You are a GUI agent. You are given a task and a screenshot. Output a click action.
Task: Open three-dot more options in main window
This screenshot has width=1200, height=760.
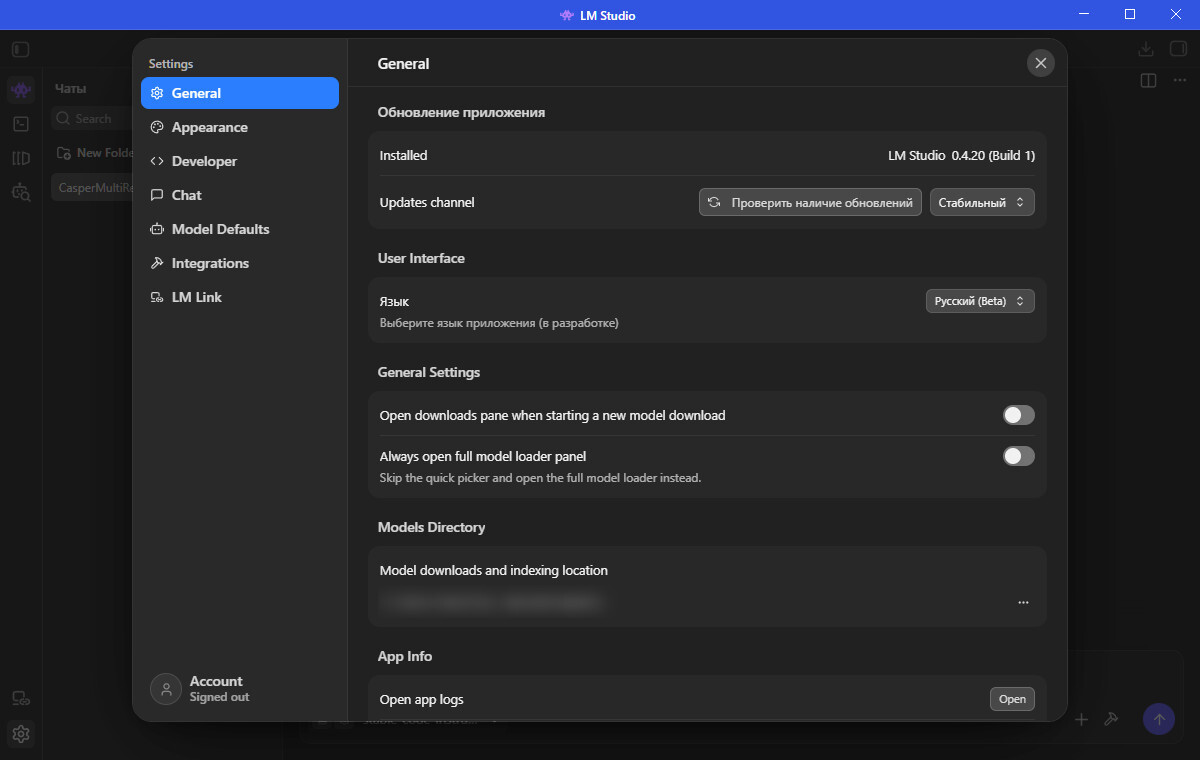click(1179, 80)
